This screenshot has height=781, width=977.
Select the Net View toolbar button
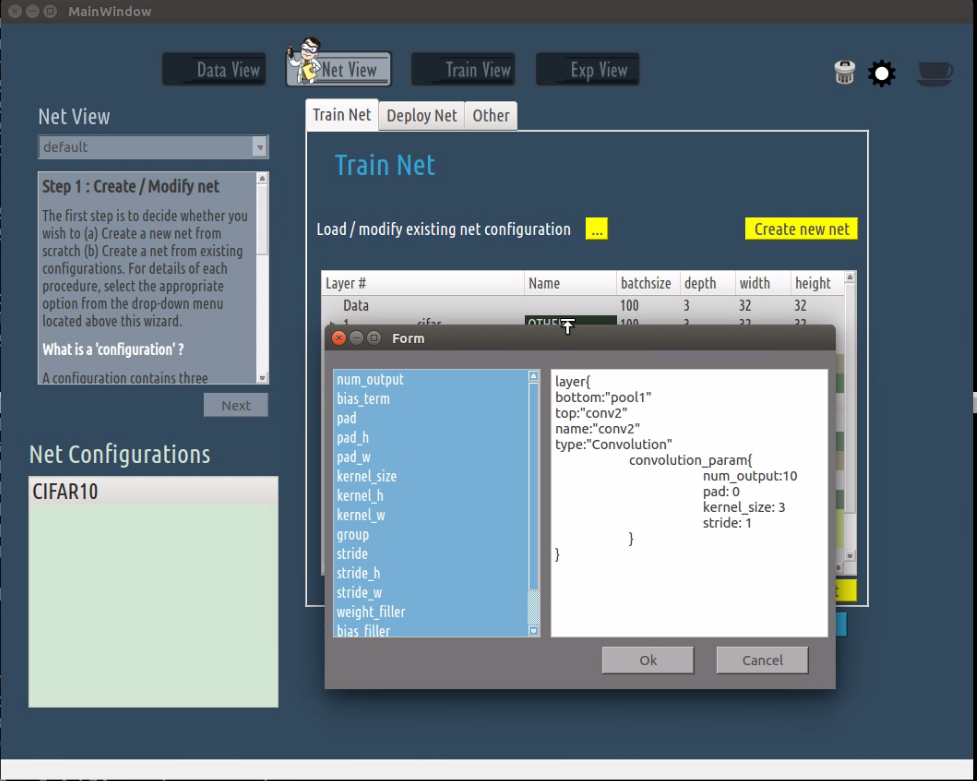click(x=339, y=70)
